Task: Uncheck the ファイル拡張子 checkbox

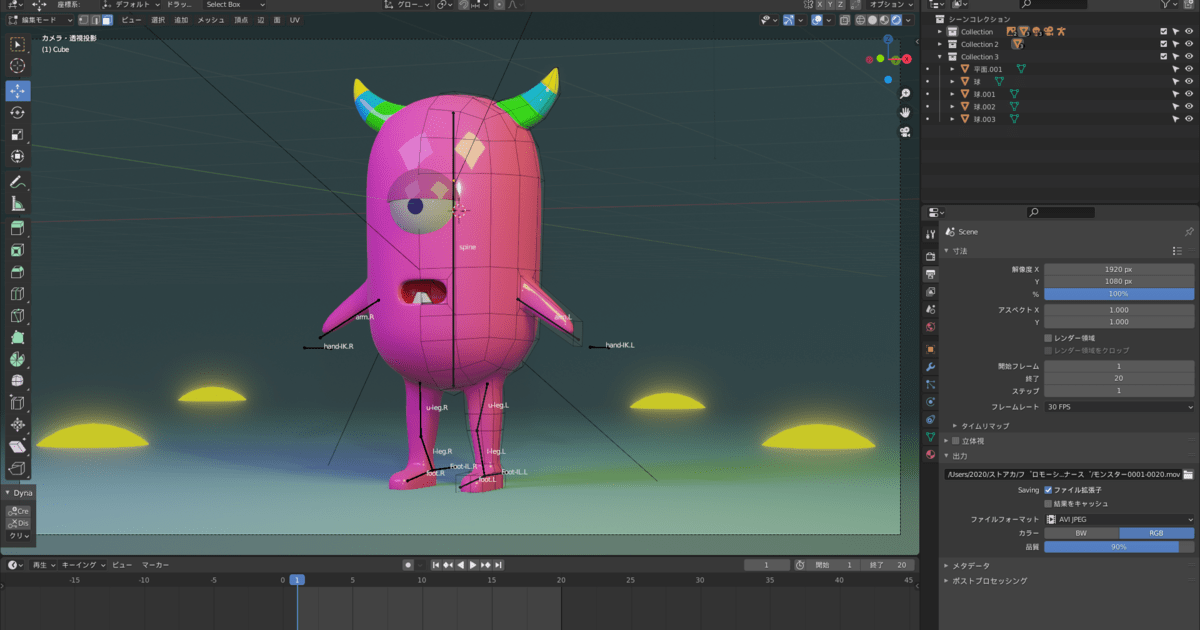Action: pos(1048,490)
